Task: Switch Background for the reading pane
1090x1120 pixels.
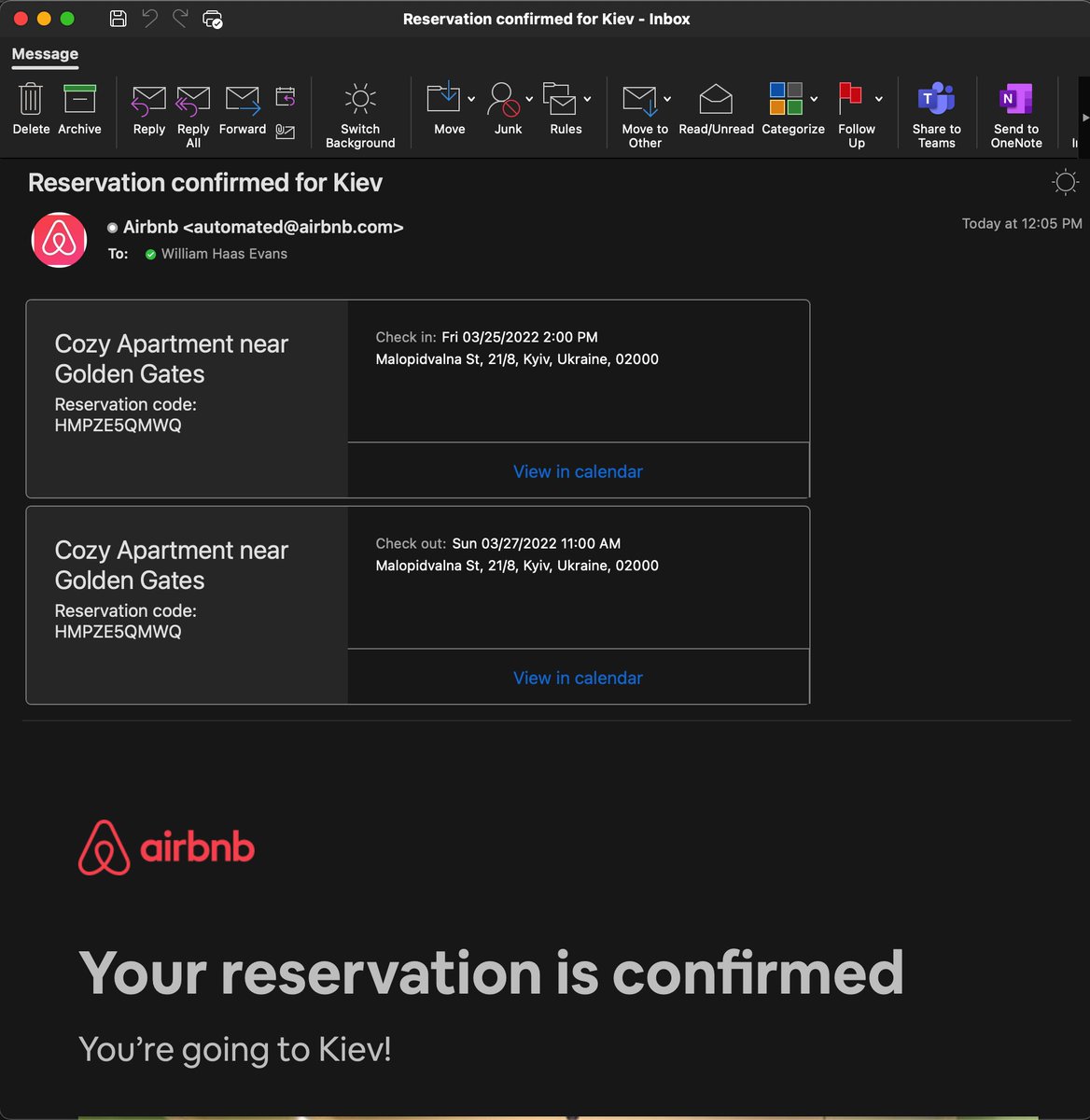Action: [360, 116]
